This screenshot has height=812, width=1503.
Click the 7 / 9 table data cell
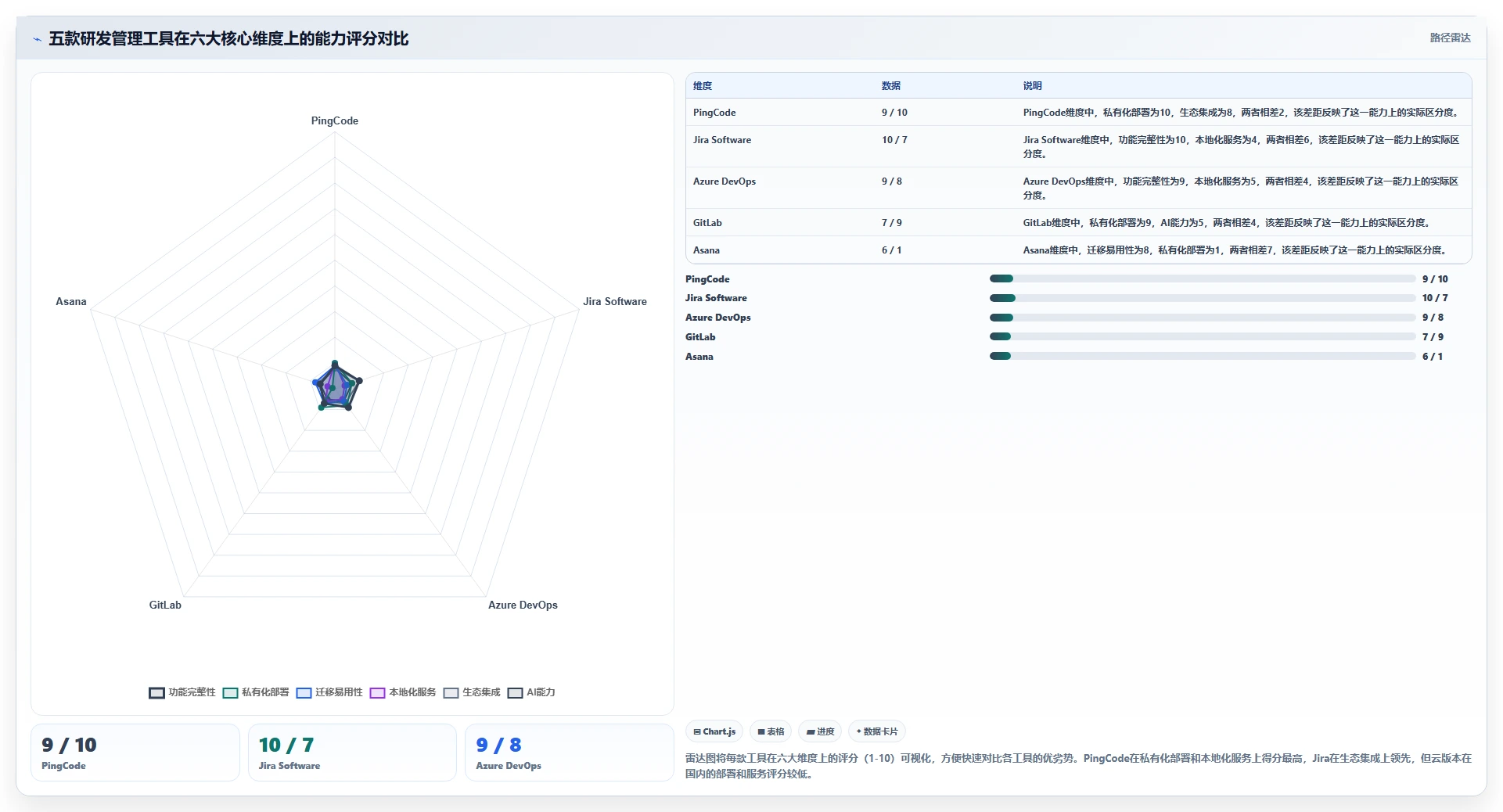[x=892, y=223]
